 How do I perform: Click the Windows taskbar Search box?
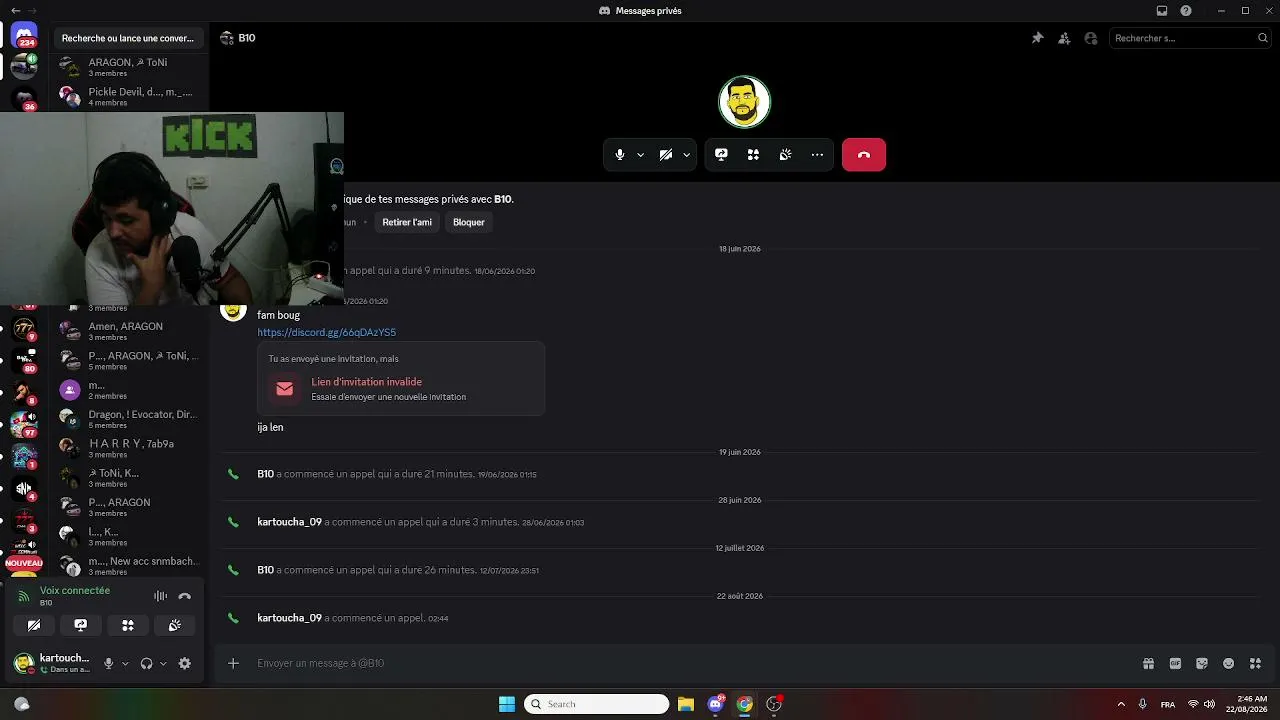coord(596,704)
